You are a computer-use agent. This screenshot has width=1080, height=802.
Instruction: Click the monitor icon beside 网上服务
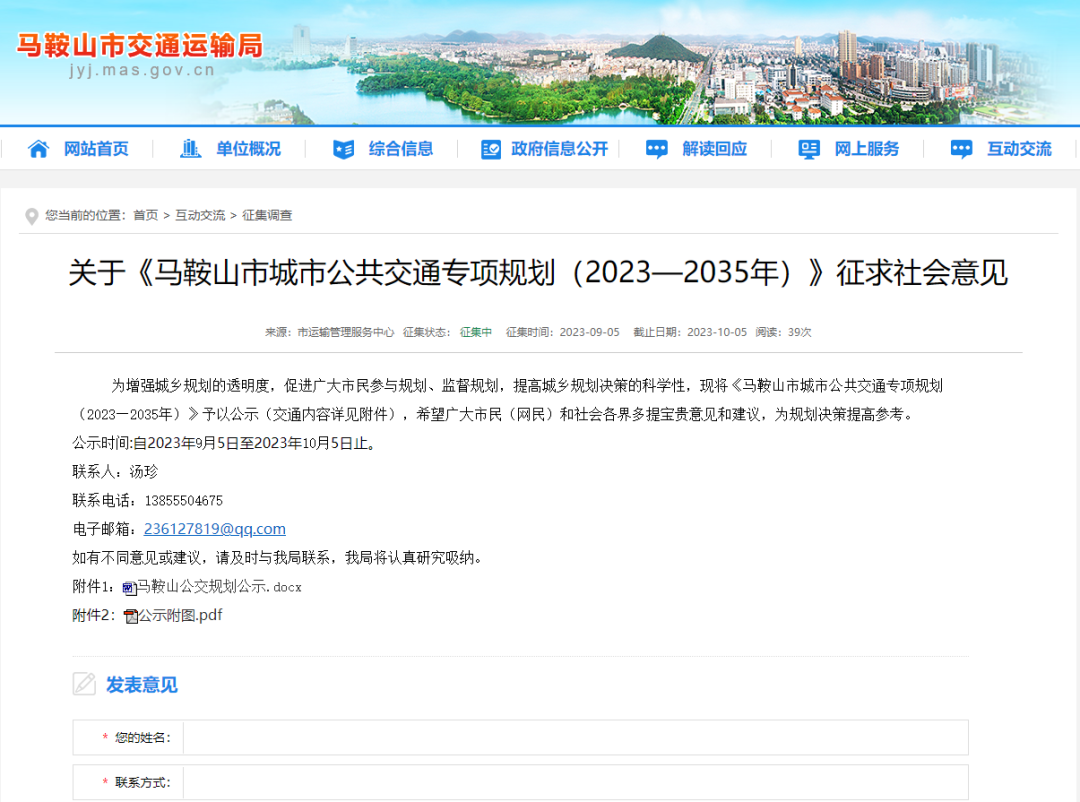(809, 149)
